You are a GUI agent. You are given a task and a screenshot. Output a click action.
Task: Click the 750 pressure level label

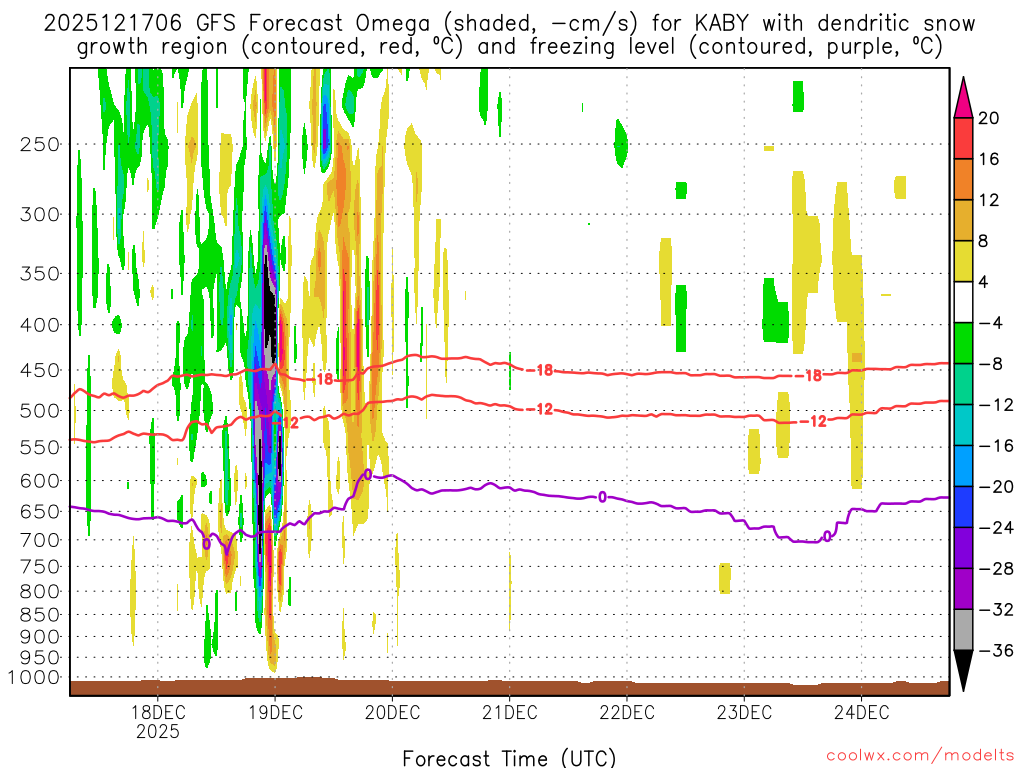click(x=40, y=567)
